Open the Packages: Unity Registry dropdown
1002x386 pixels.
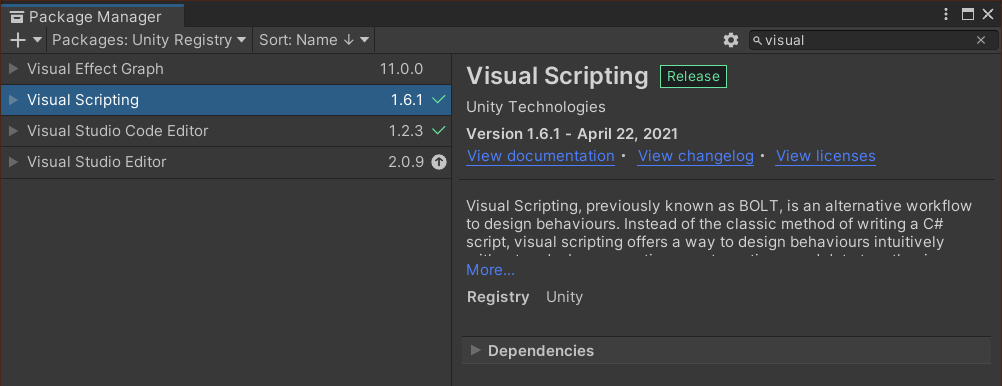[150, 40]
